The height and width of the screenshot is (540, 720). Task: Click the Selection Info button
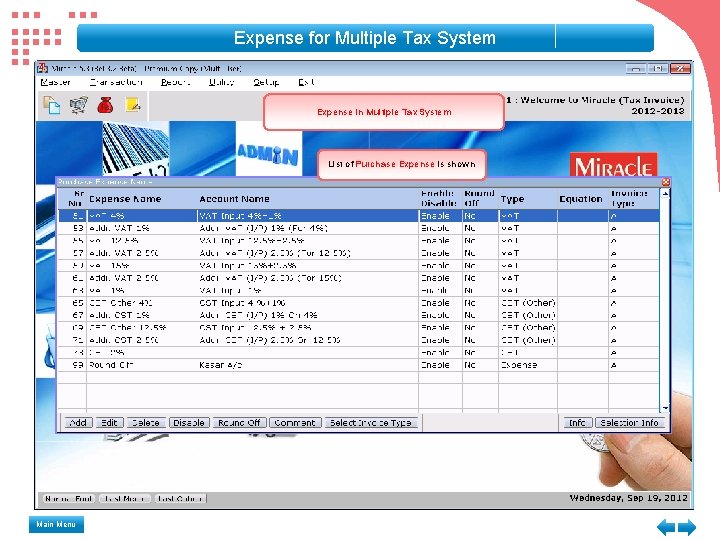point(630,422)
